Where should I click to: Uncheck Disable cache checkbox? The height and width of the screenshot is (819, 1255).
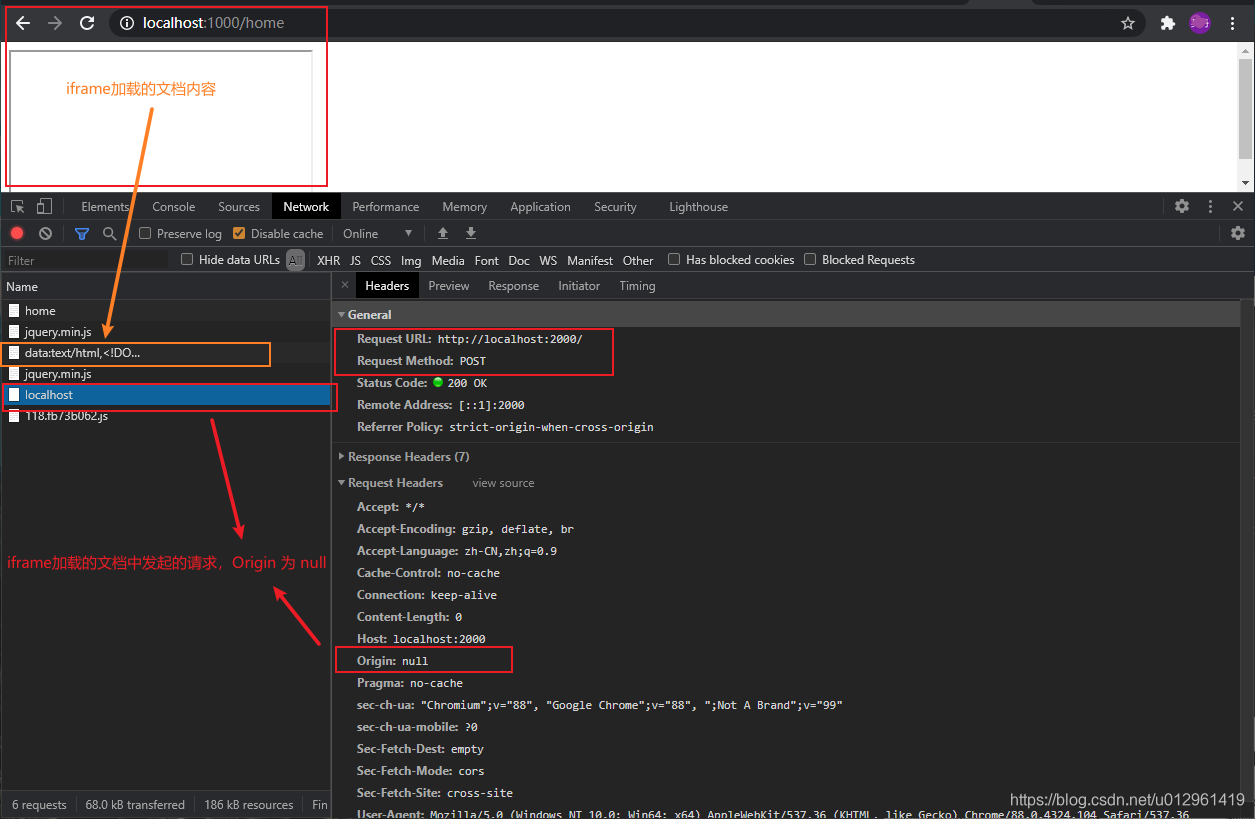[239, 233]
